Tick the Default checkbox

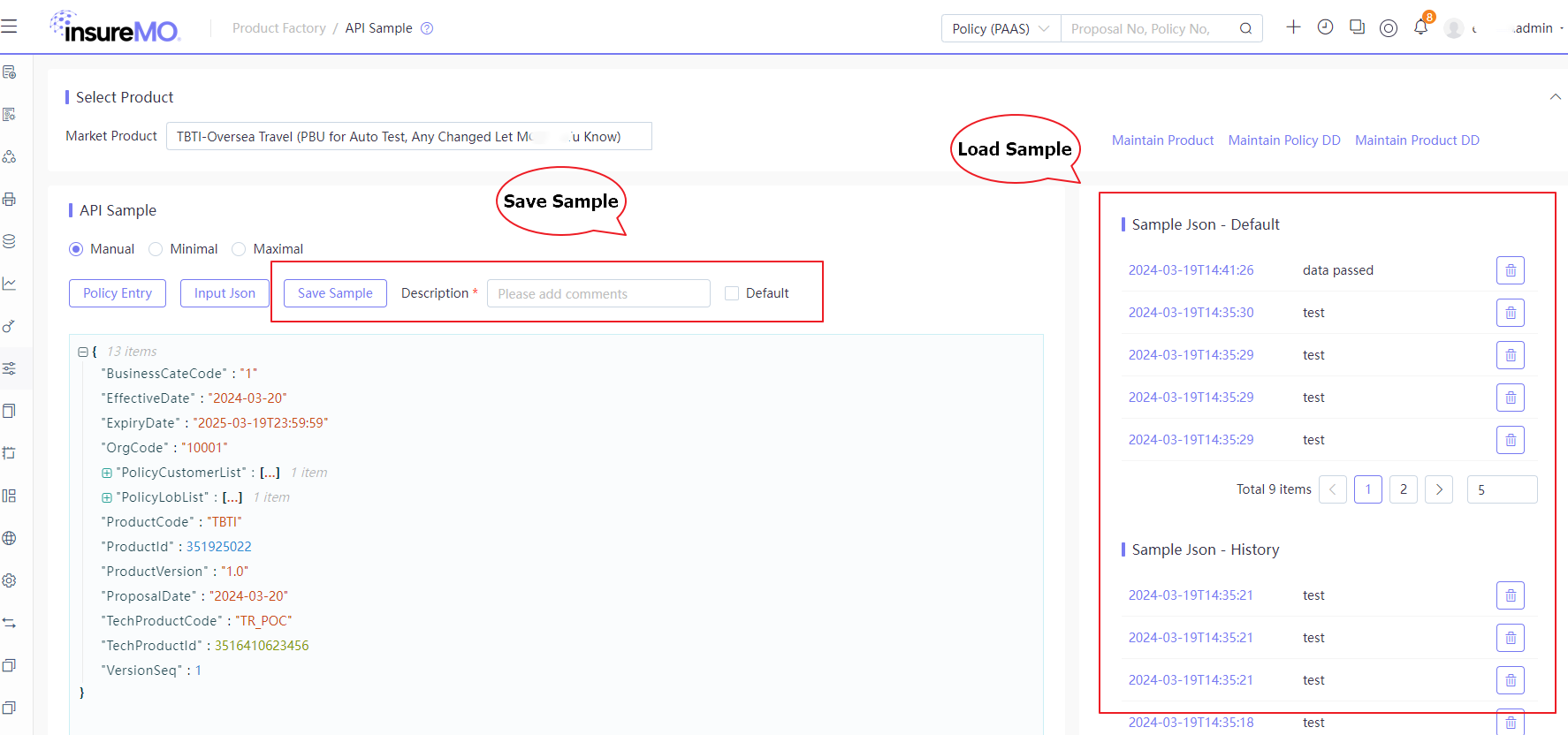tap(732, 293)
